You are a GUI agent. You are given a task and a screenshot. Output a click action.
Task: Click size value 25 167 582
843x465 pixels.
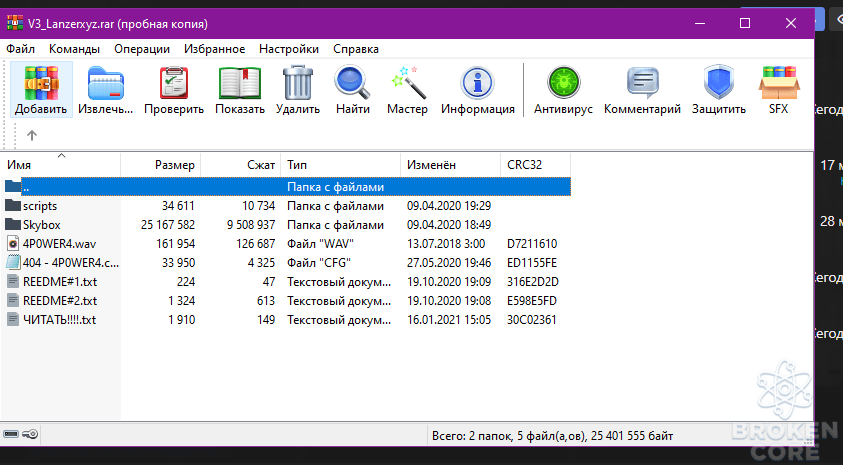coord(168,225)
